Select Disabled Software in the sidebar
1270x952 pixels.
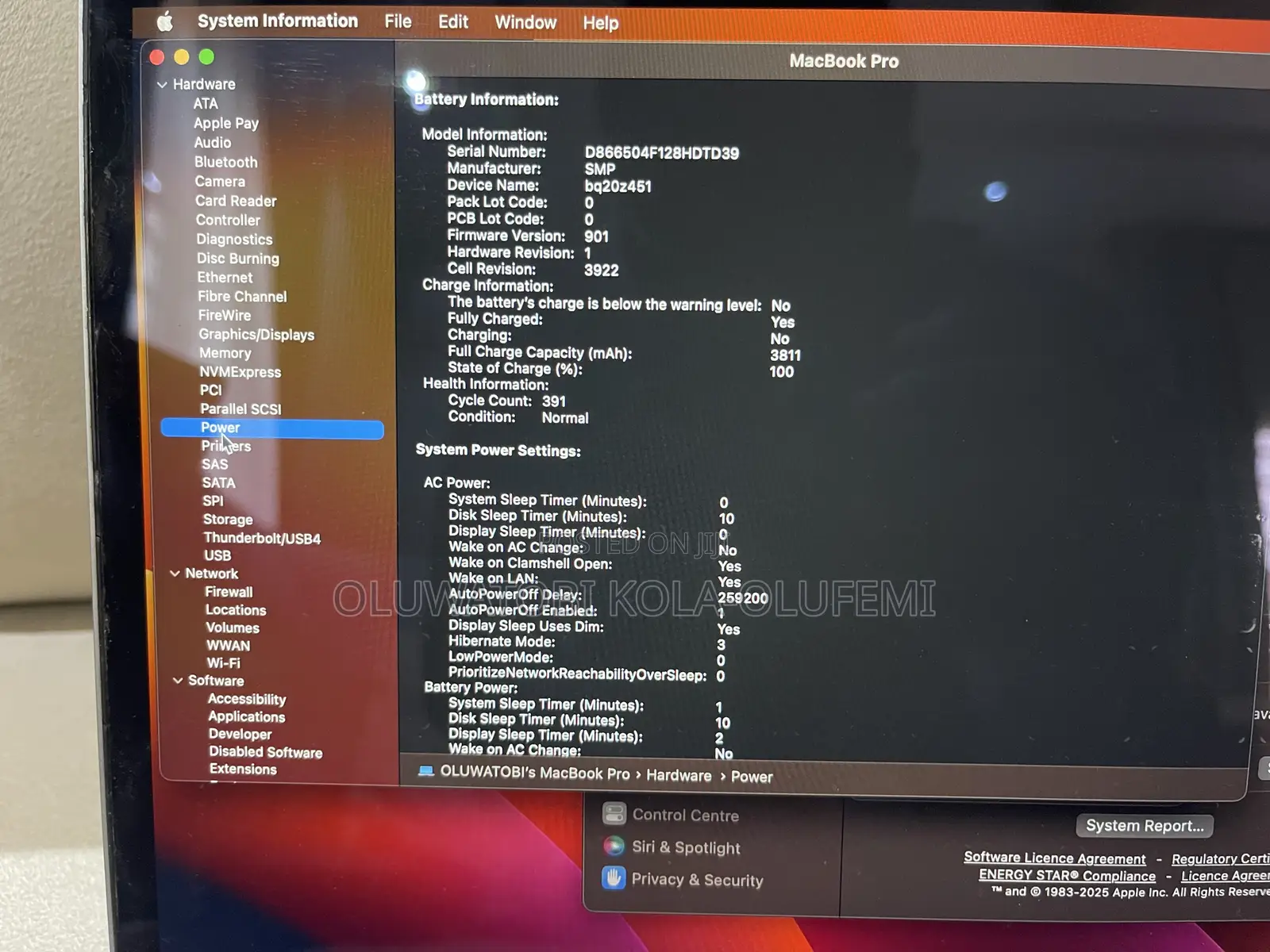[266, 752]
